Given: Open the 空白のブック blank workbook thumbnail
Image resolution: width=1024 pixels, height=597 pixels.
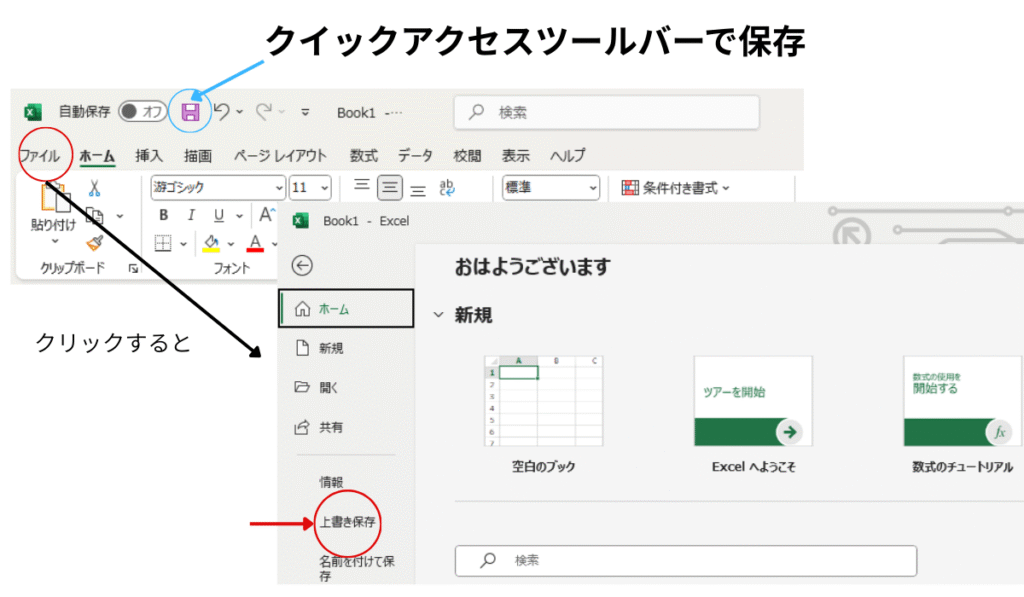Looking at the screenshot, I should click(x=543, y=400).
